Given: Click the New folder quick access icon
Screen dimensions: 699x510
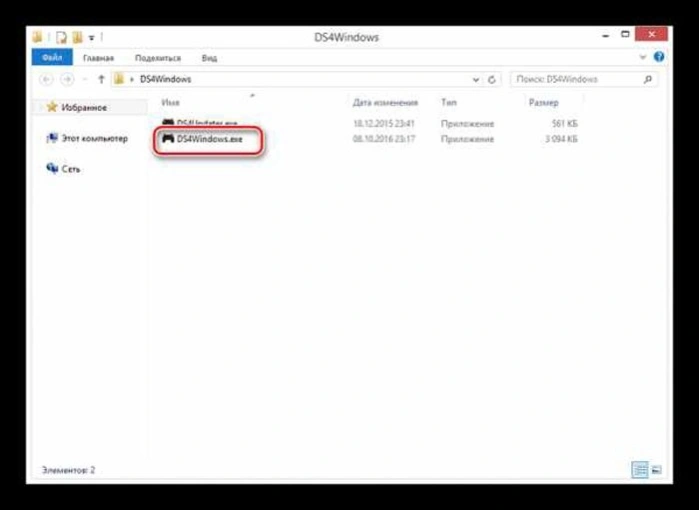Looking at the screenshot, I should (78, 37).
